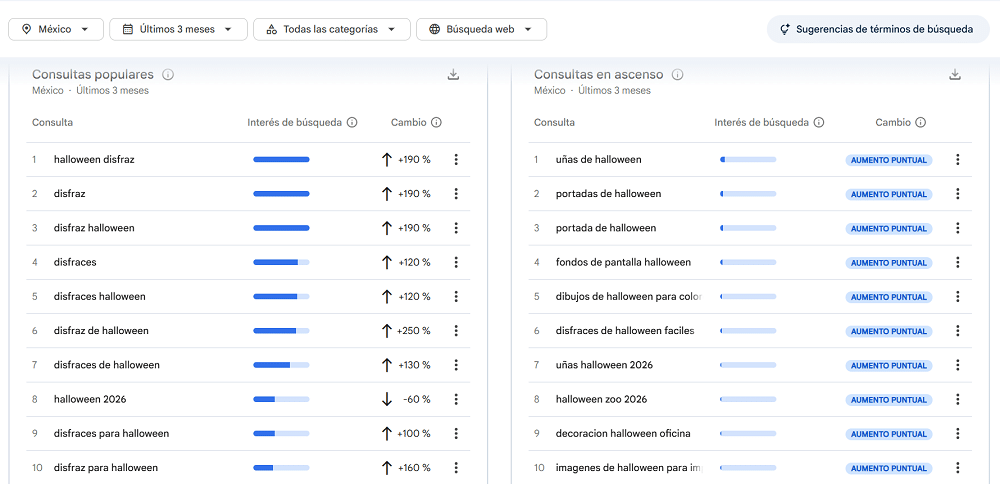Show info for Consultas en ascenso title
The height and width of the screenshot is (484, 1000).
click(x=677, y=75)
